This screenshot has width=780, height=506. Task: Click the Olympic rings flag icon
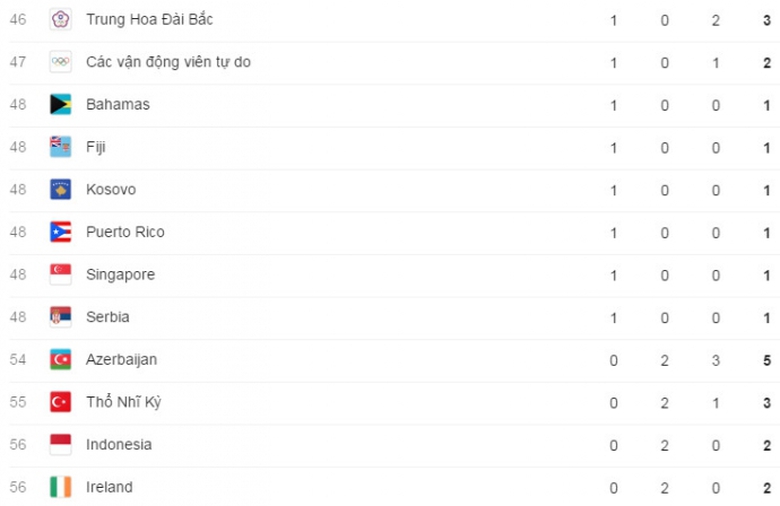pos(60,62)
